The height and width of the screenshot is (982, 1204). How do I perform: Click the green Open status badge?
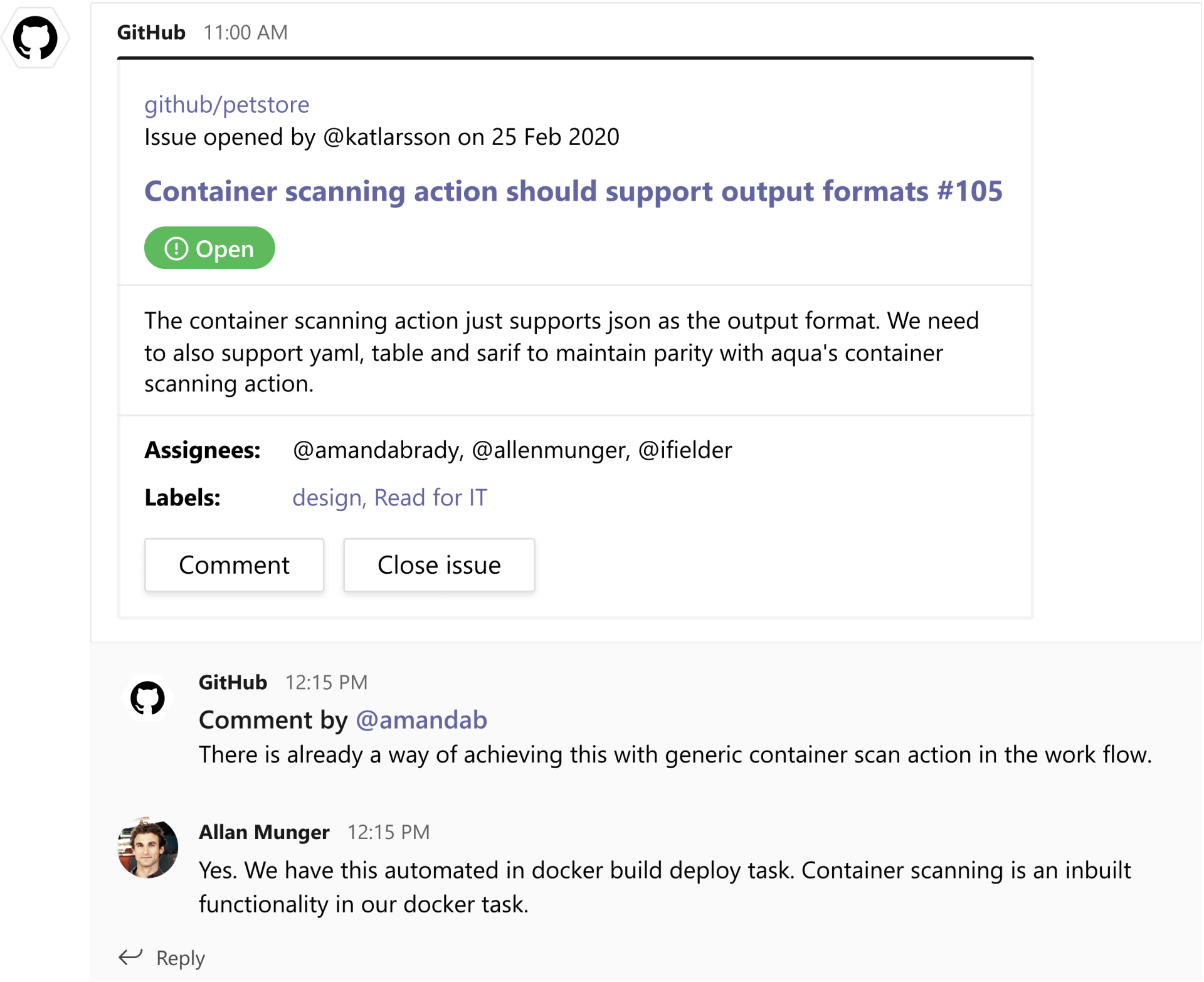(209, 248)
